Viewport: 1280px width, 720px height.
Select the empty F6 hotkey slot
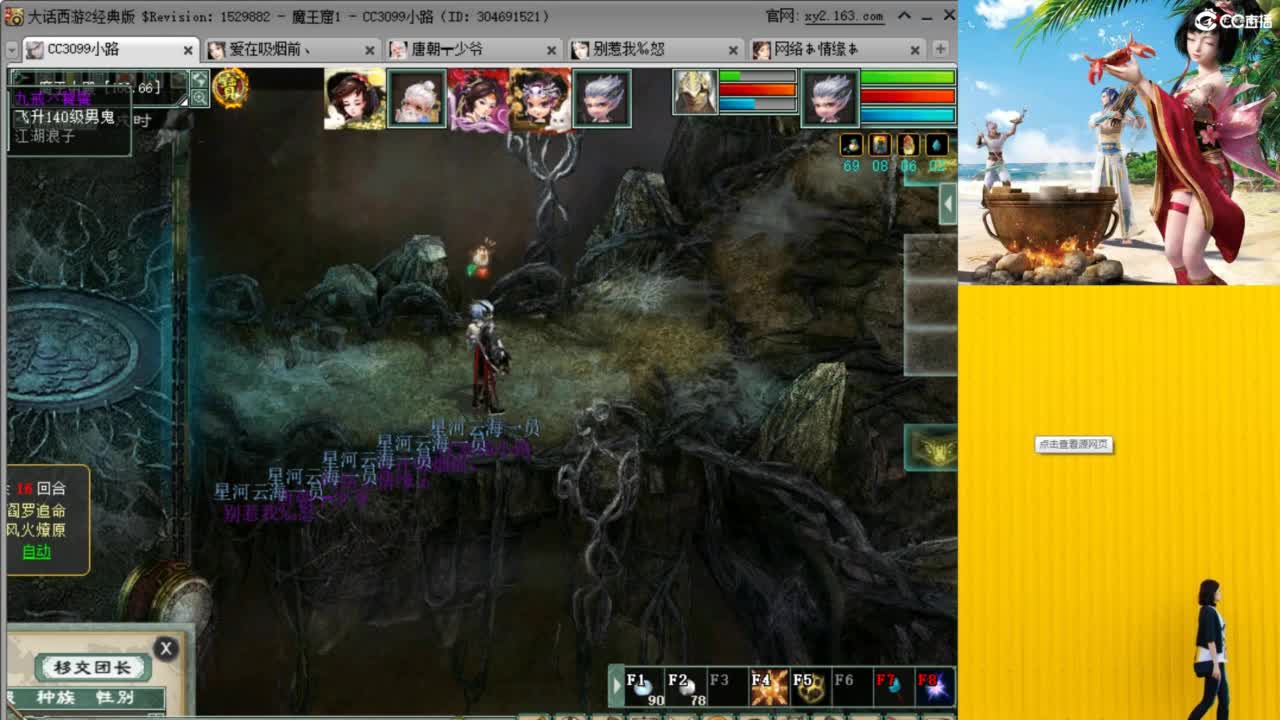coord(853,687)
